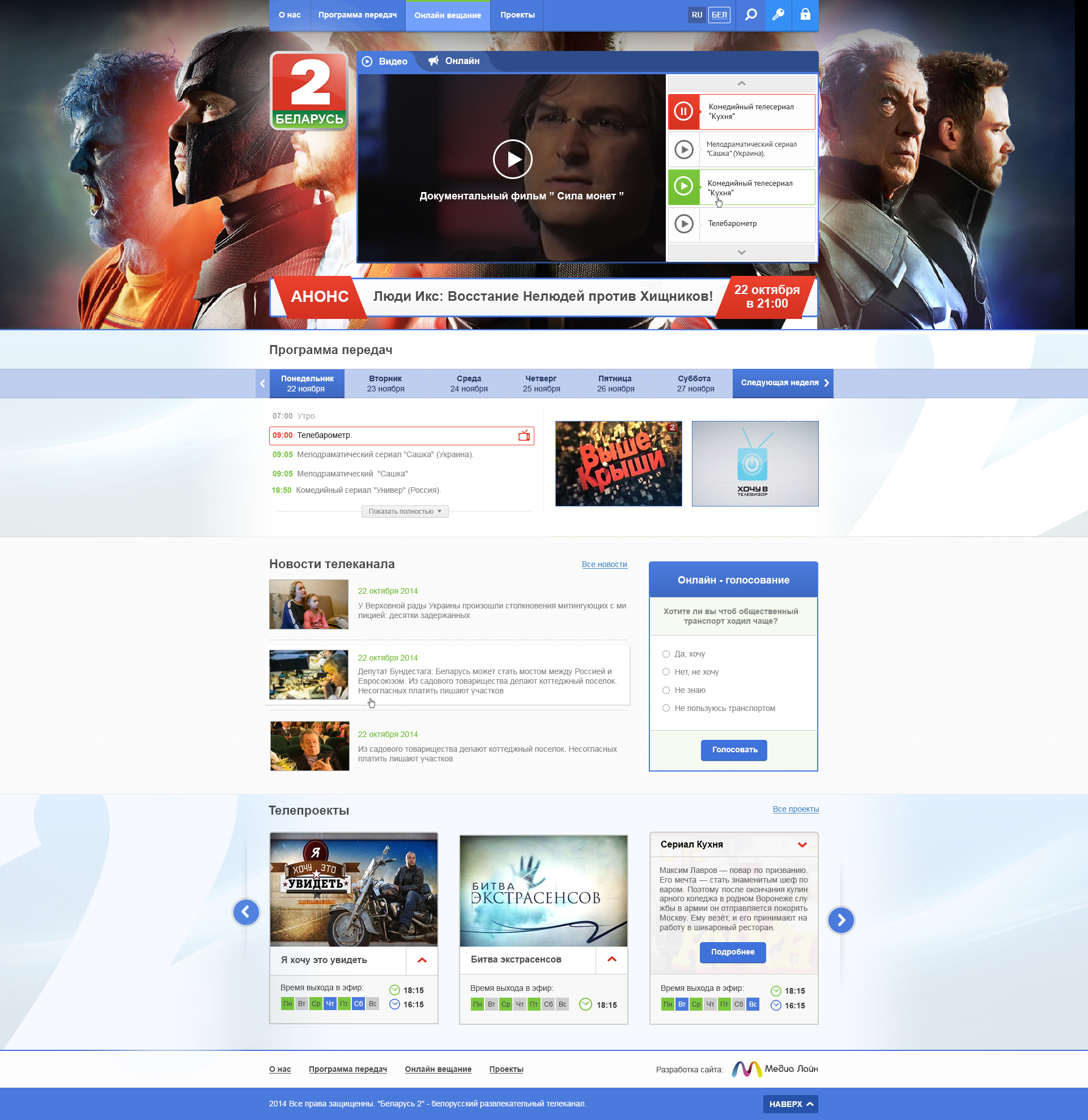The width and height of the screenshot is (1088, 1120).
Task: Select the Четверг 25 ноября tab
Action: pos(541,384)
